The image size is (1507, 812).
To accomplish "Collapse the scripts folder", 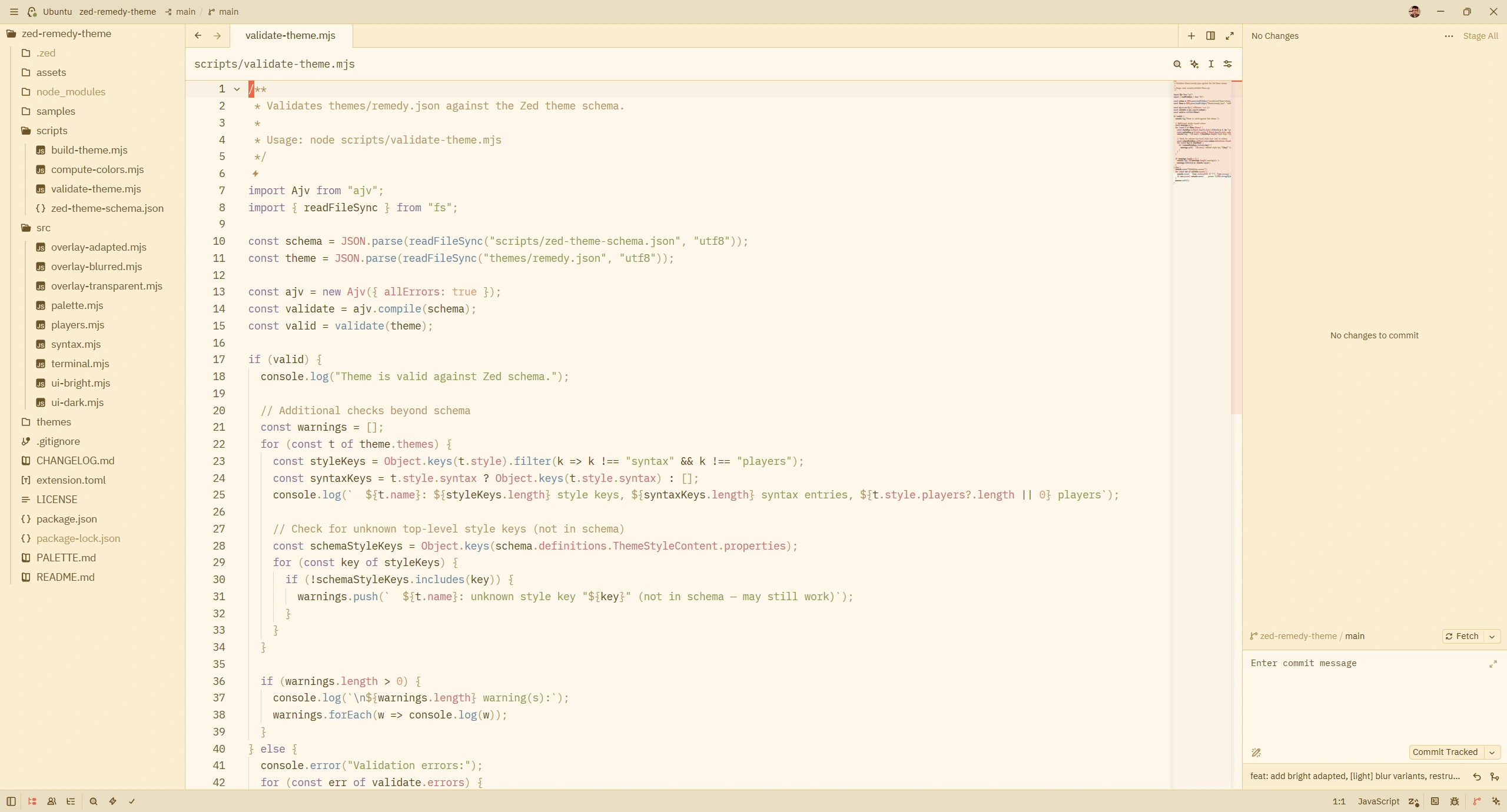I will click(x=92, y=131).
